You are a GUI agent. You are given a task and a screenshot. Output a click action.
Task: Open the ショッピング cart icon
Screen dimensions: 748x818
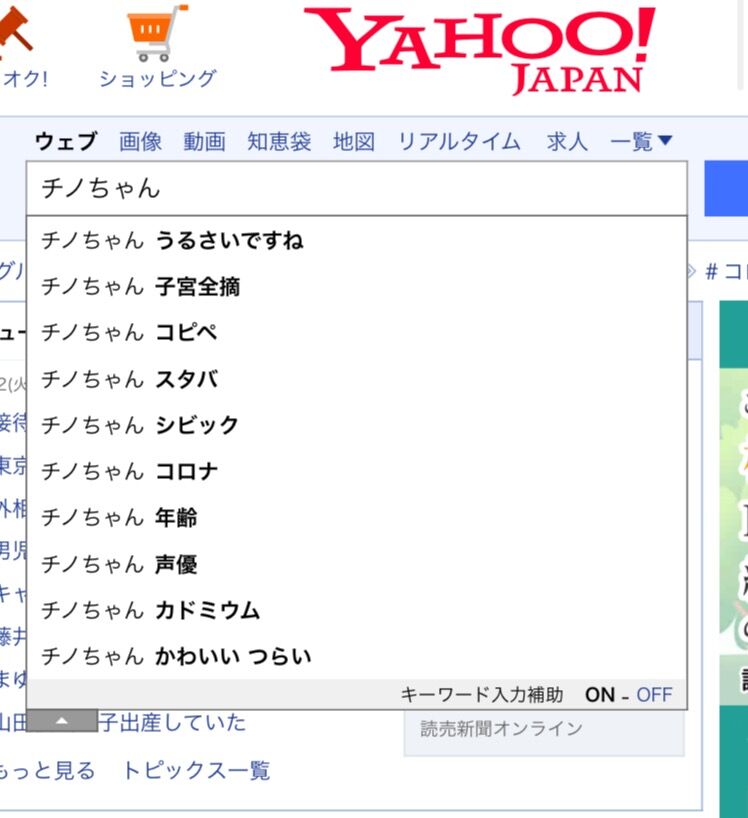pyautogui.click(x=157, y=32)
